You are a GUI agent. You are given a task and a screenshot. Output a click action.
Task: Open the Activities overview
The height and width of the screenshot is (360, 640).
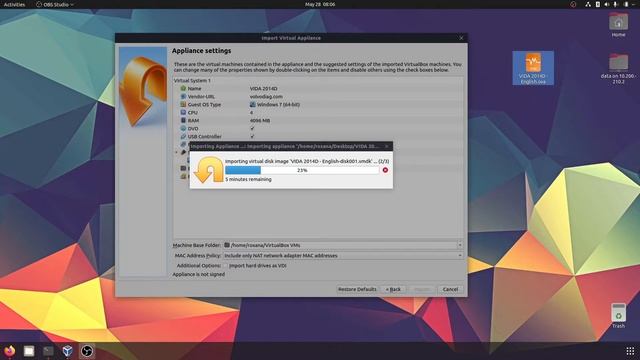[x=14, y=4]
